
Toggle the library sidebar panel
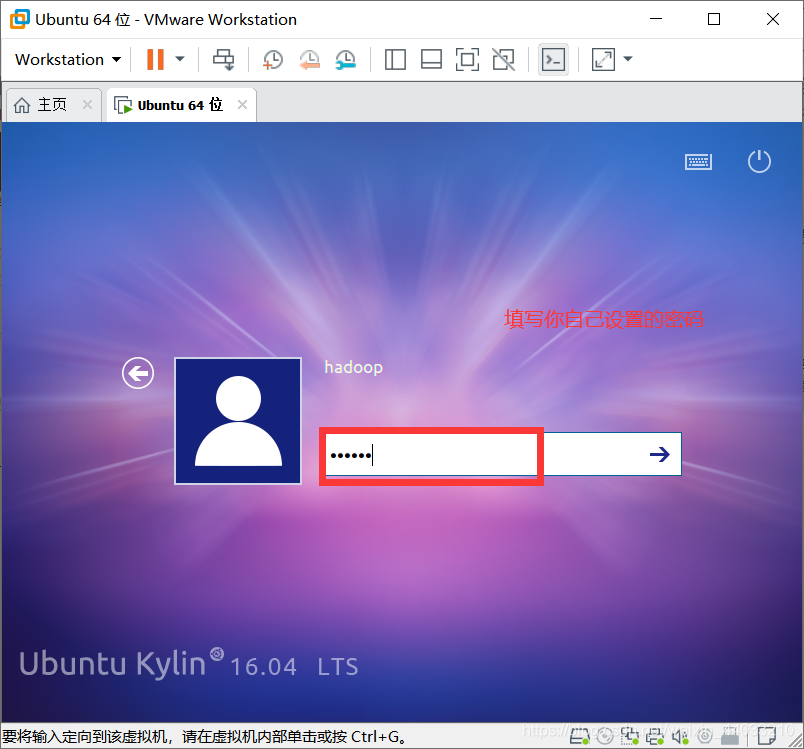click(395, 59)
